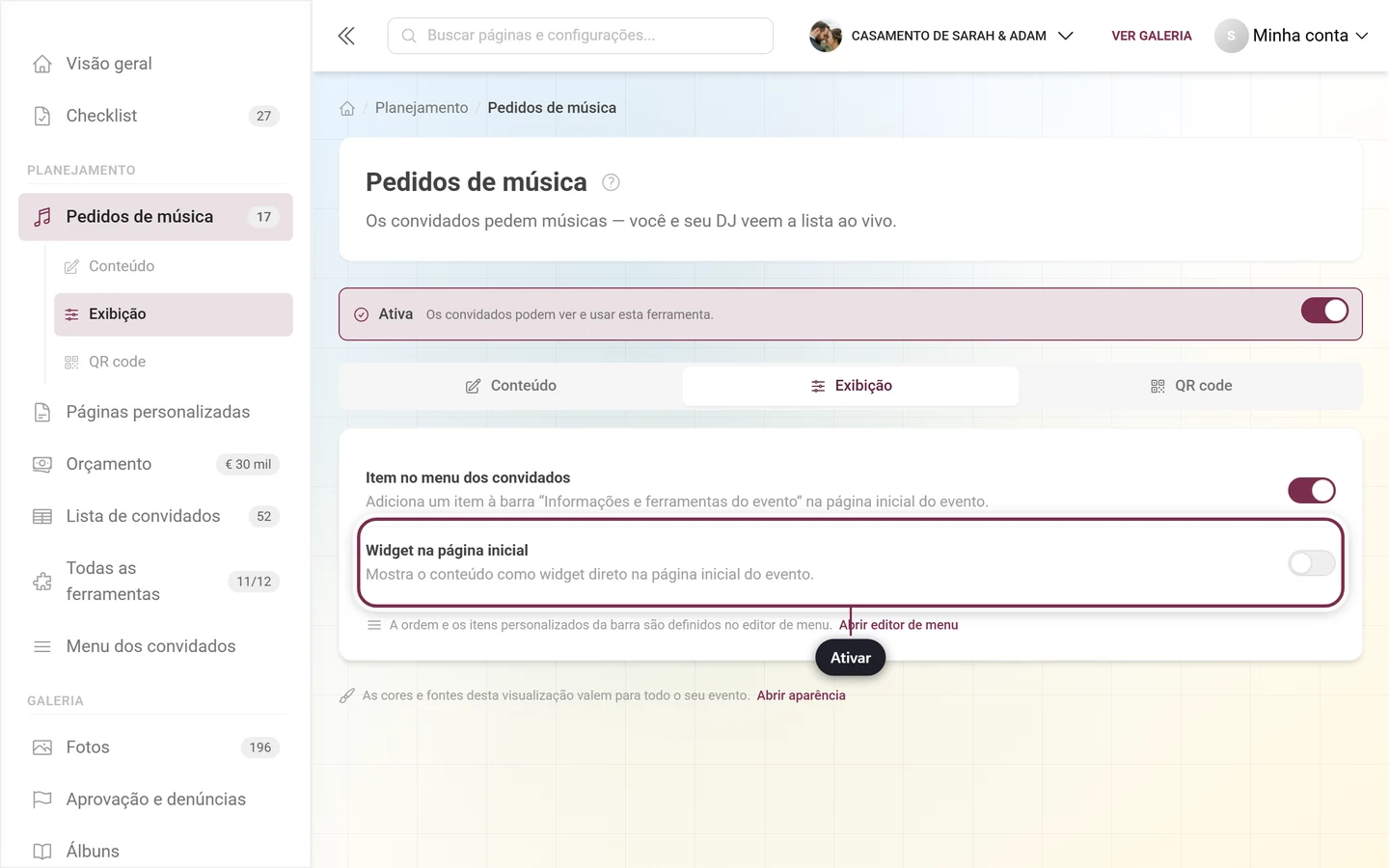Click the Minha conta avatar circle
The width and height of the screenshot is (1389, 868).
1231,36
